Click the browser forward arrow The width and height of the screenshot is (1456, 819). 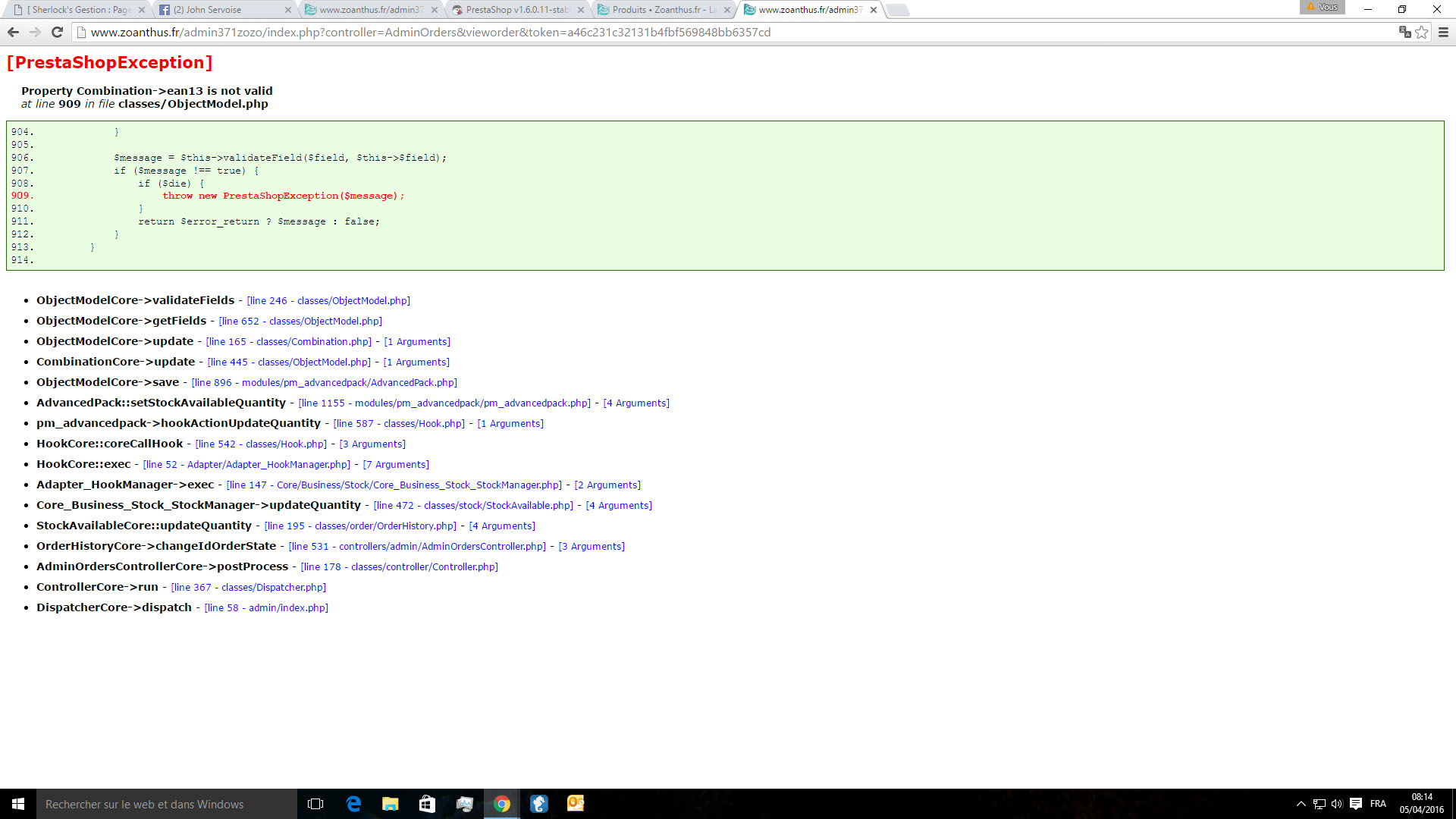coord(35,32)
